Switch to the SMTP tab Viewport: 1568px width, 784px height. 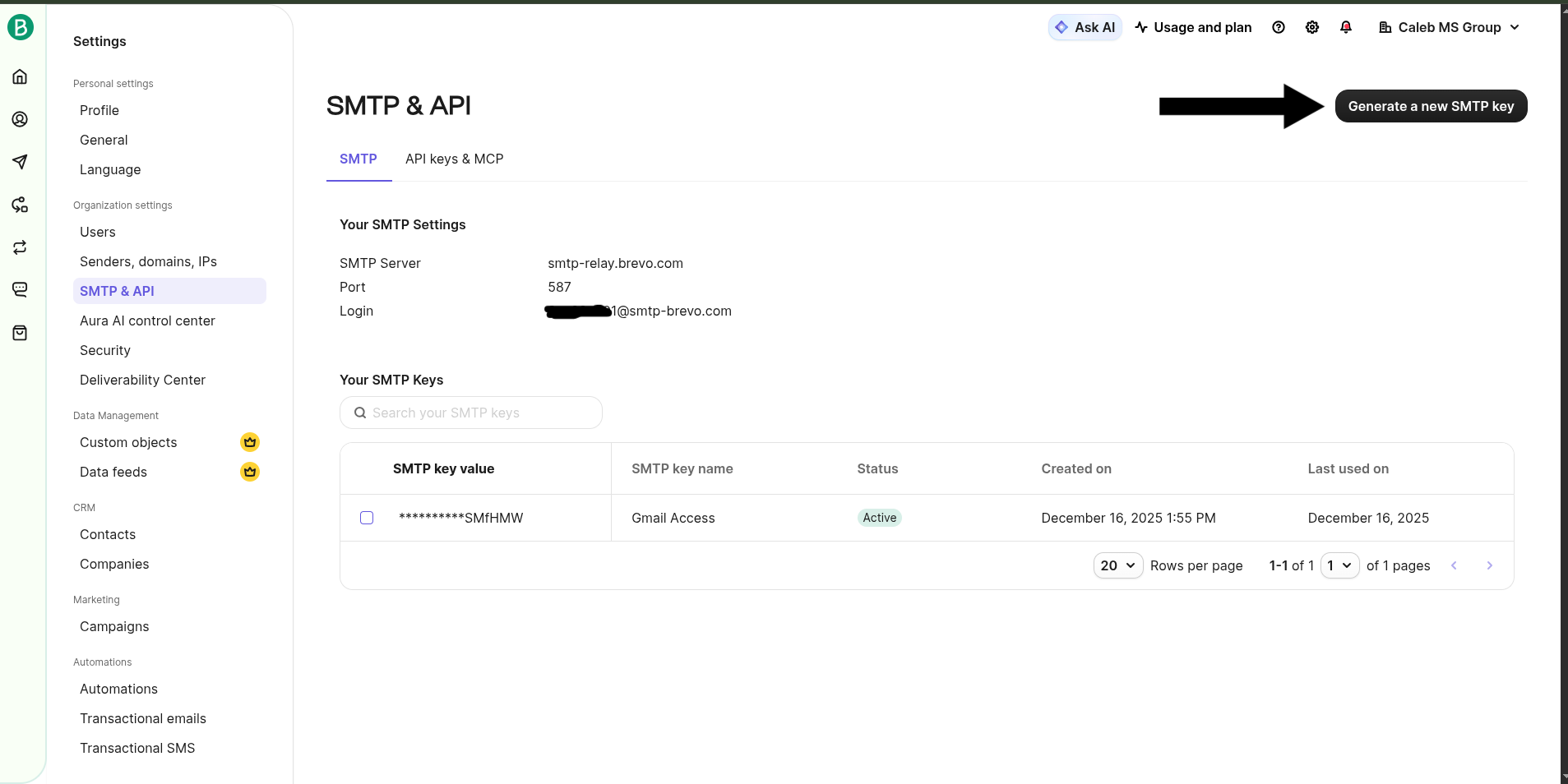358,159
